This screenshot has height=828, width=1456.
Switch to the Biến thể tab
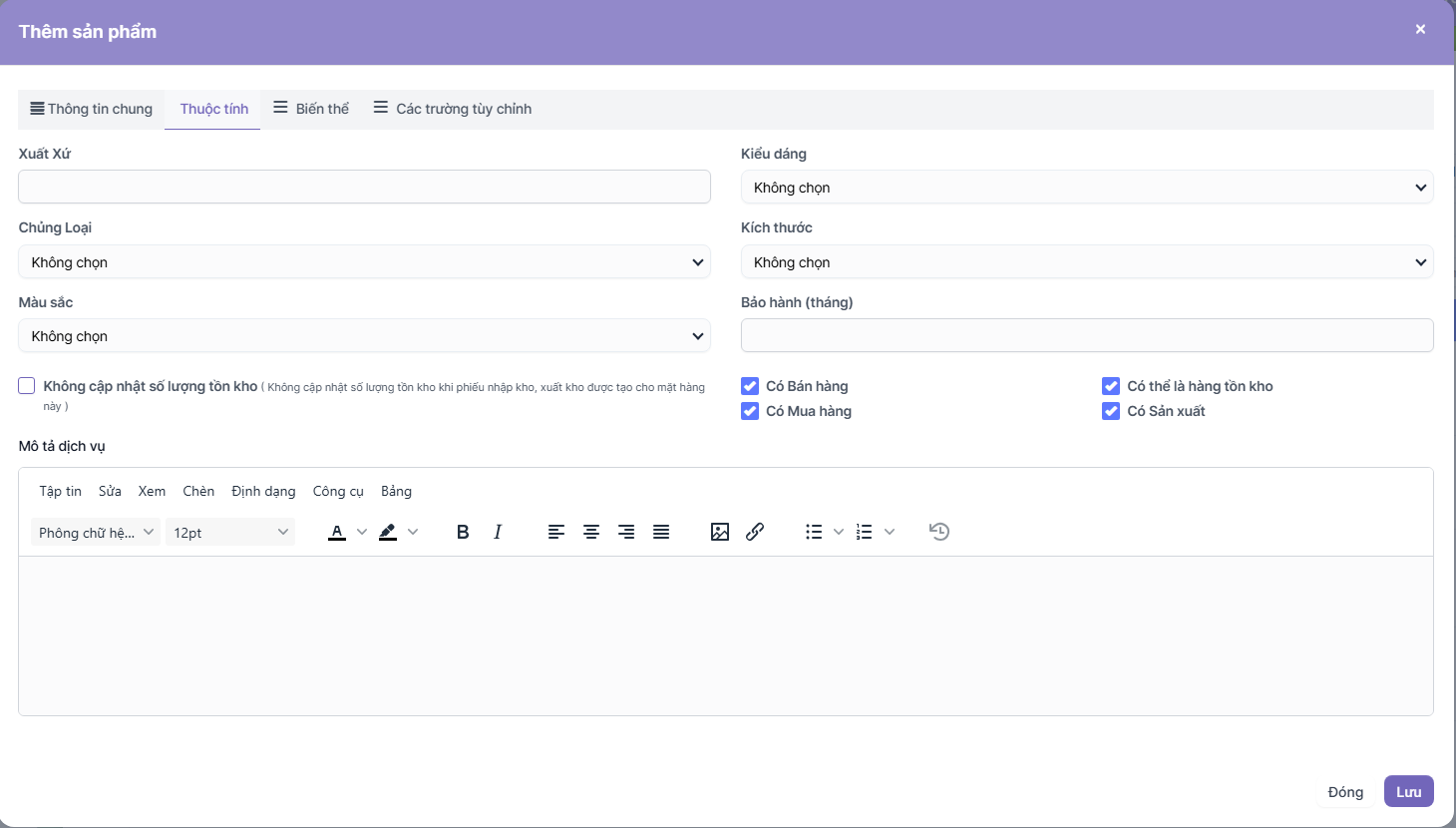pos(311,109)
